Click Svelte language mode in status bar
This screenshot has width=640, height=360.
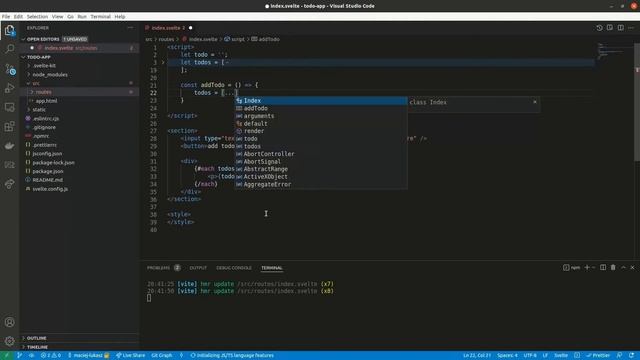pos(560,355)
